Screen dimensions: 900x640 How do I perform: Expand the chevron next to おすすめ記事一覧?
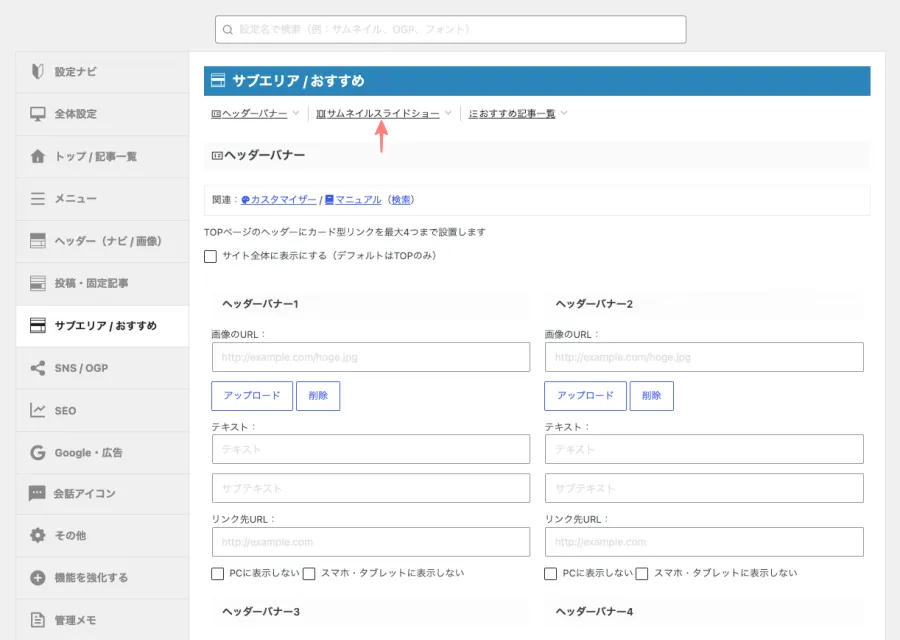564,113
